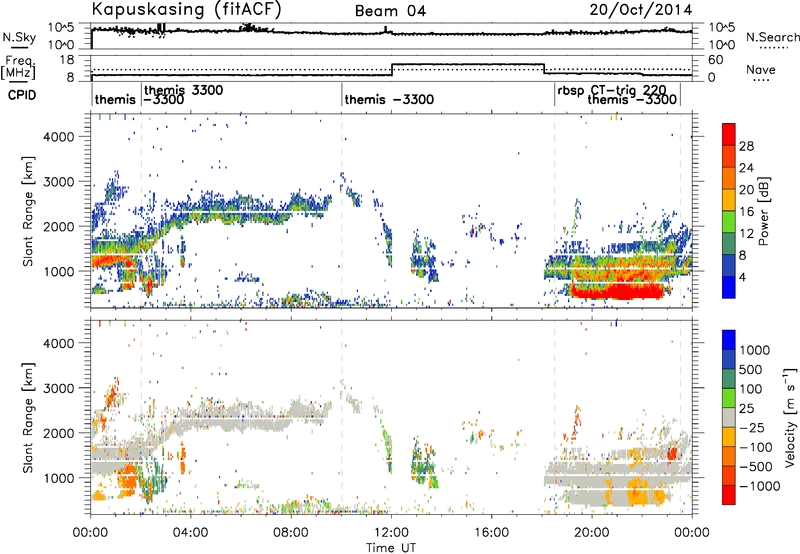Click the top blue swatch of the Velocity bar

pyautogui.click(x=729, y=340)
